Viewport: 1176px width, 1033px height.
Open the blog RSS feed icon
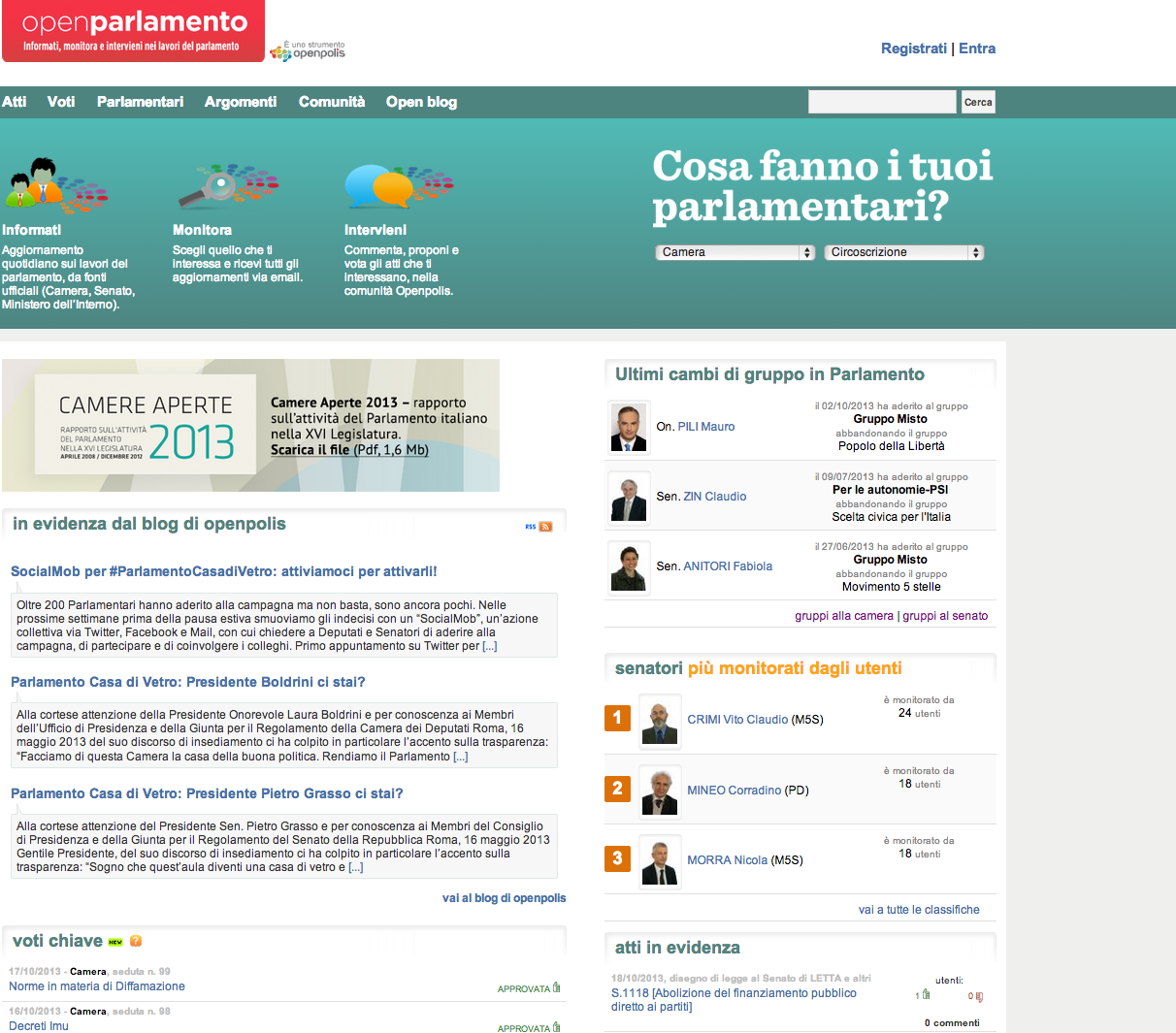(x=545, y=527)
